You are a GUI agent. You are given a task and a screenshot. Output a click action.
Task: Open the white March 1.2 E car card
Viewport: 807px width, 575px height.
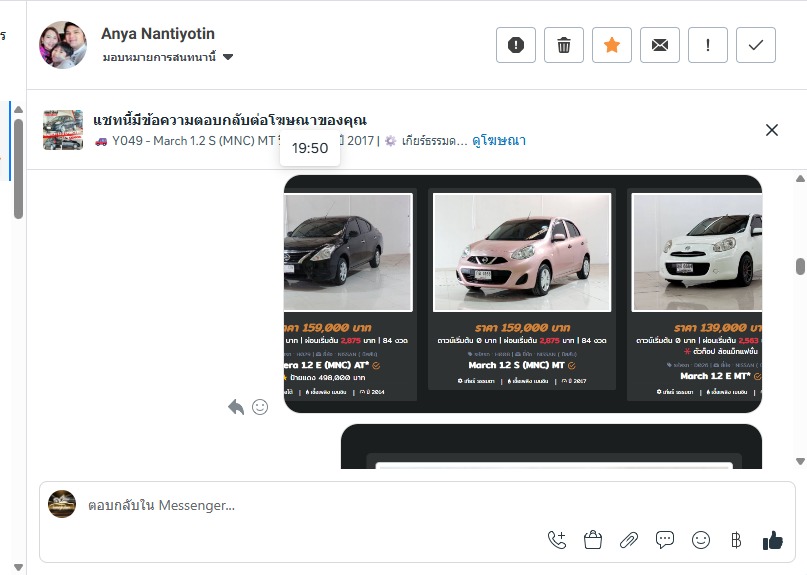(x=694, y=294)
